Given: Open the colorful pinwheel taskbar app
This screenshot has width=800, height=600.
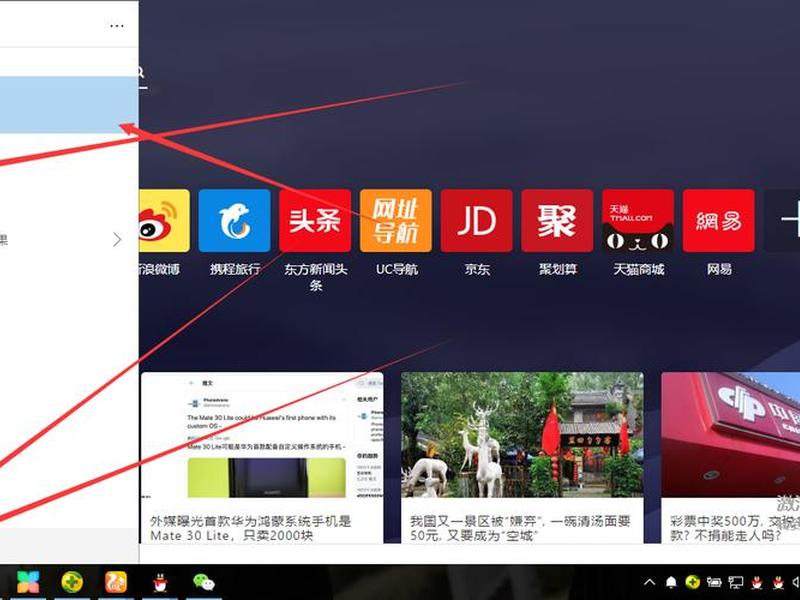Looking at the screenshot, I should click(x=28, y=582).
